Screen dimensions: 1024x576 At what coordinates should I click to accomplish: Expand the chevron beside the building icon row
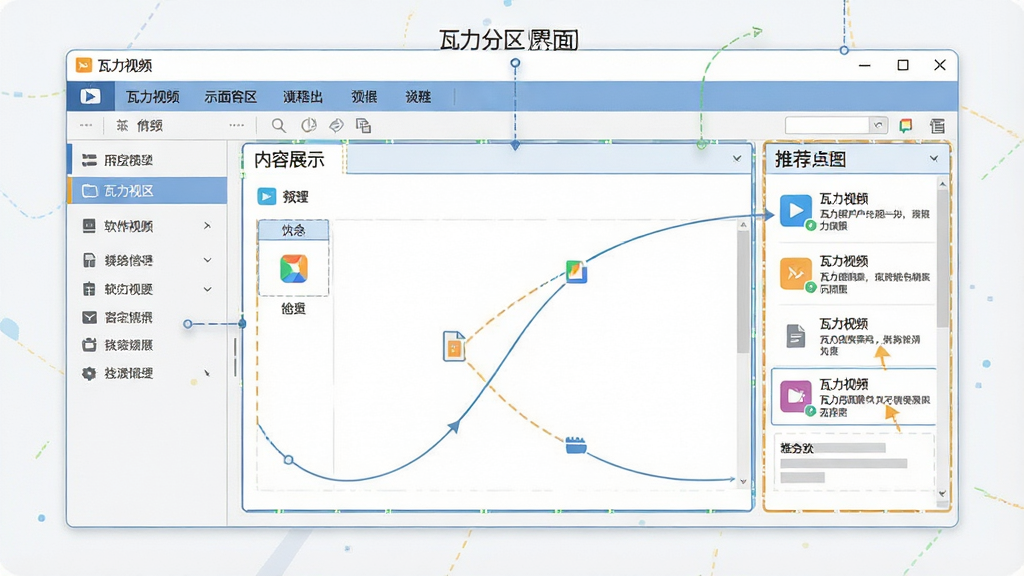click(x=207, y=289)
